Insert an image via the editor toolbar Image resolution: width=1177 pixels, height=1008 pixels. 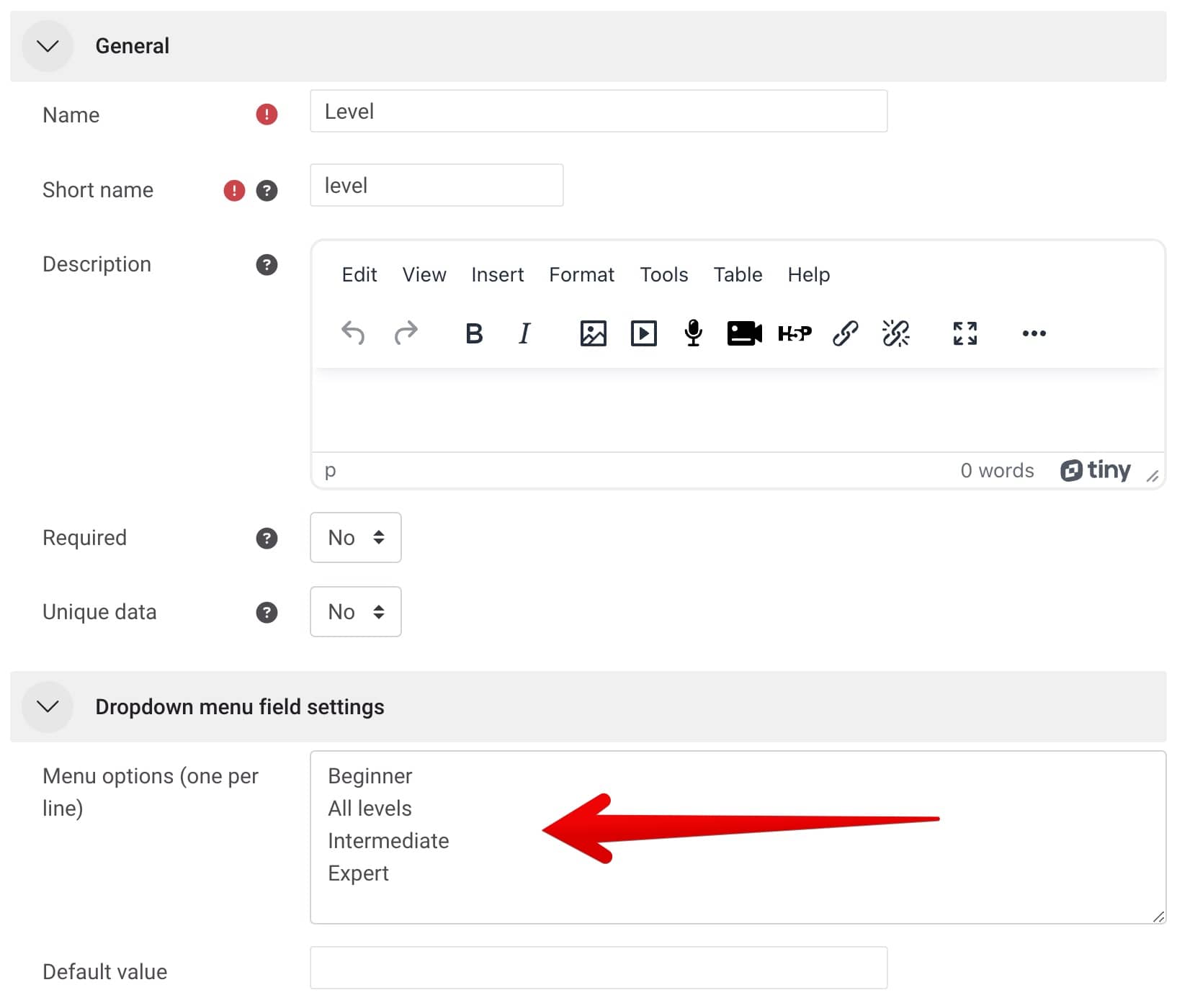click(594, 333)
